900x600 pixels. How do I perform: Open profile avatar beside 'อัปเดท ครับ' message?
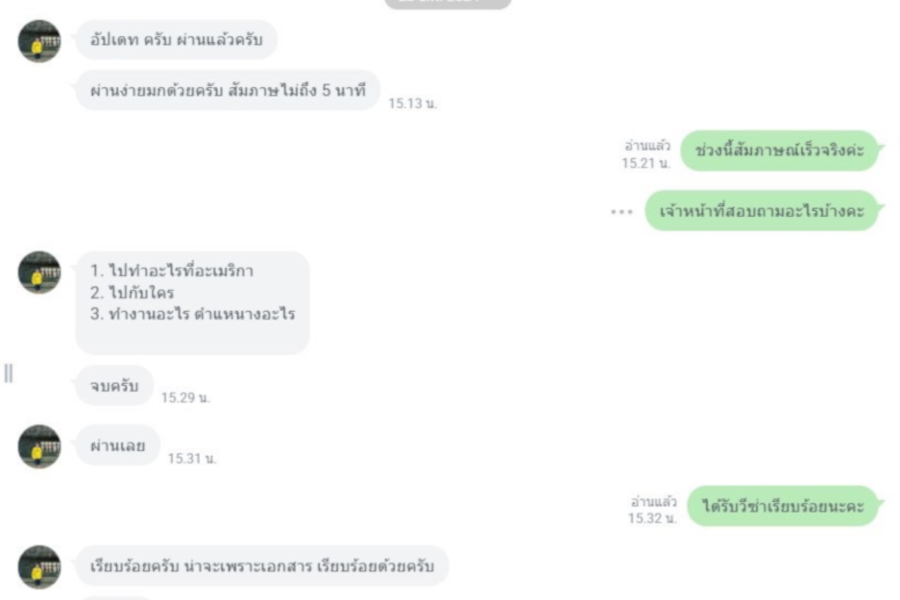tap(39, 41)
